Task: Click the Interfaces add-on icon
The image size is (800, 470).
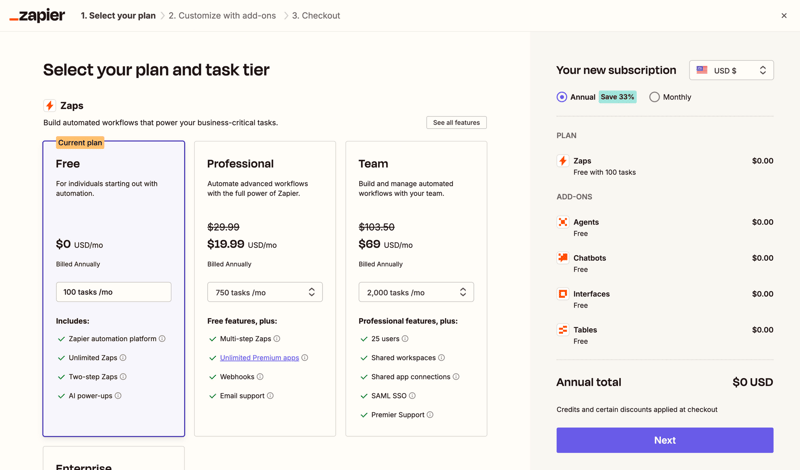Action: click(563, 294)
